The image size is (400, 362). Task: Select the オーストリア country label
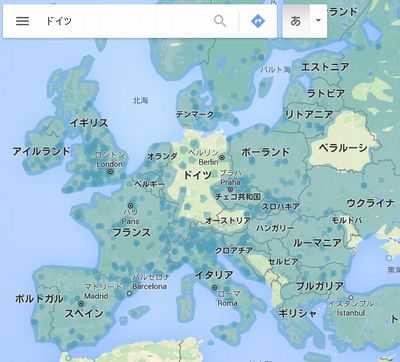pos(228,220)
